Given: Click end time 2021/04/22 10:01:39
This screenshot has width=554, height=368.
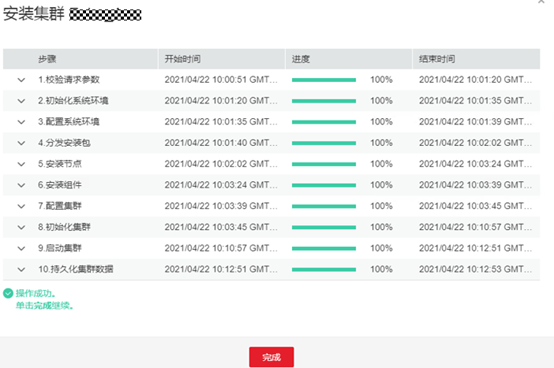Looking at the screenshot, I should (476, 122).
